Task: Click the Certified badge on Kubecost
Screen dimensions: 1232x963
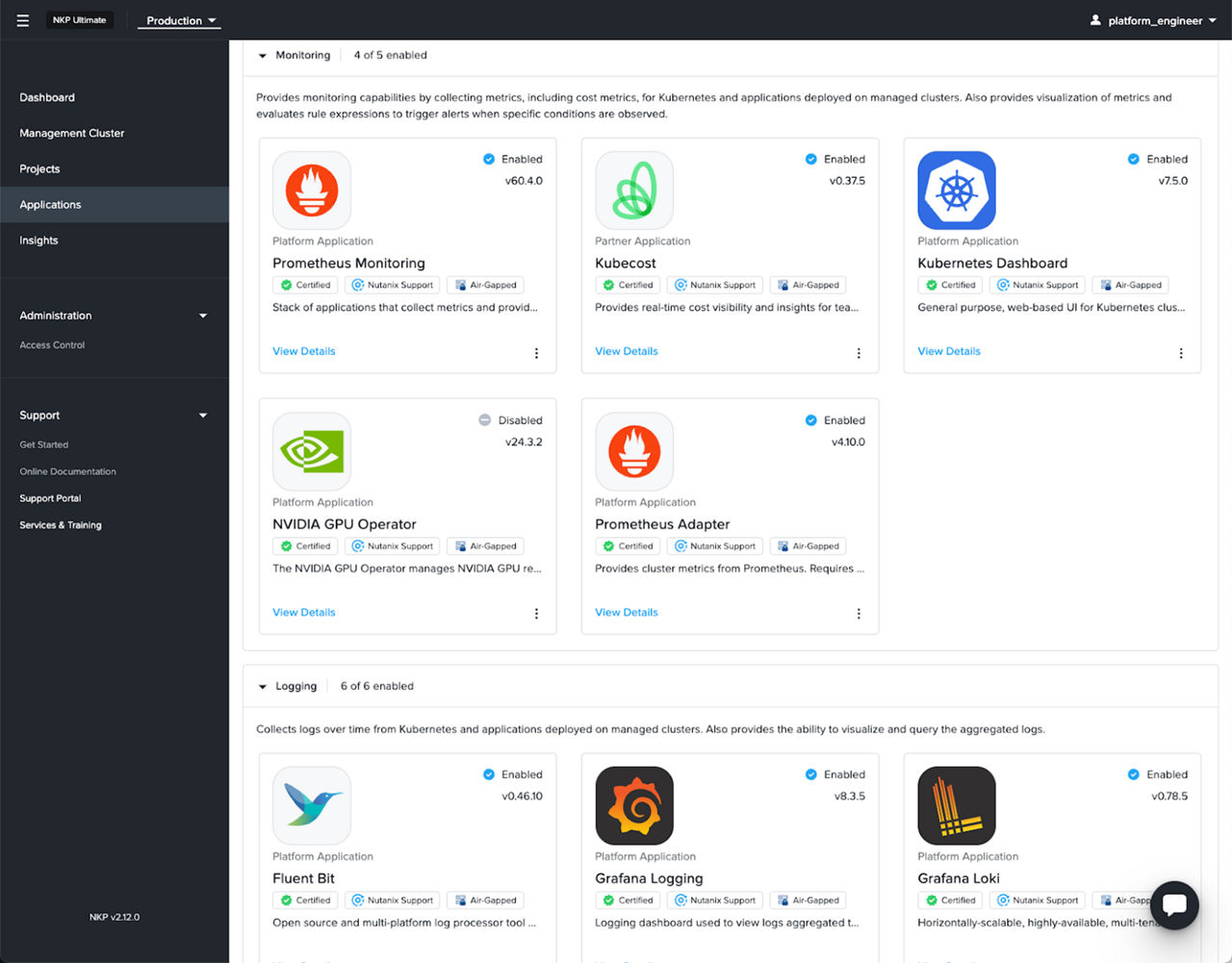Action: point(628,285)
